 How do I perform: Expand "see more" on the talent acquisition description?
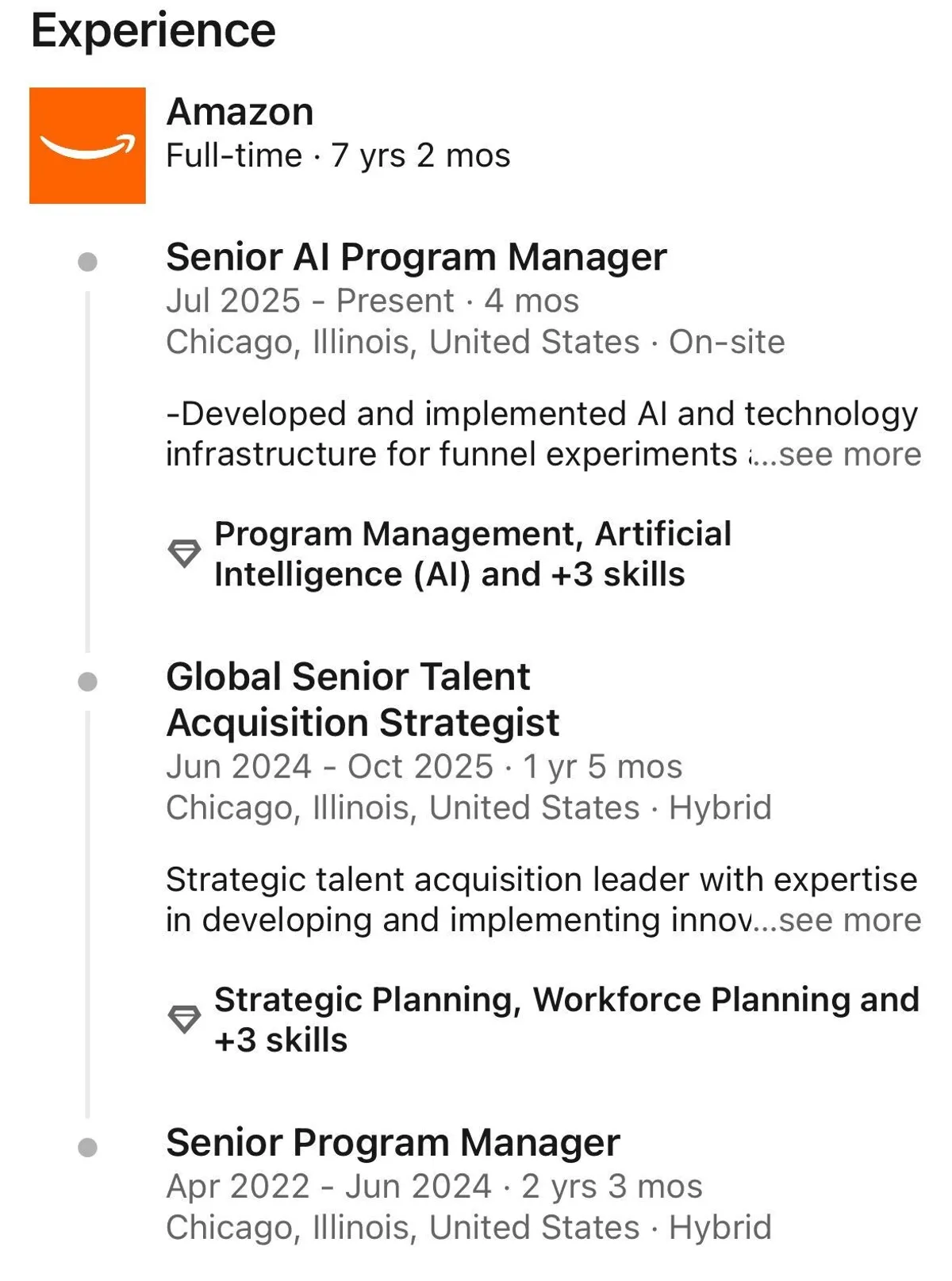point(849,920)
